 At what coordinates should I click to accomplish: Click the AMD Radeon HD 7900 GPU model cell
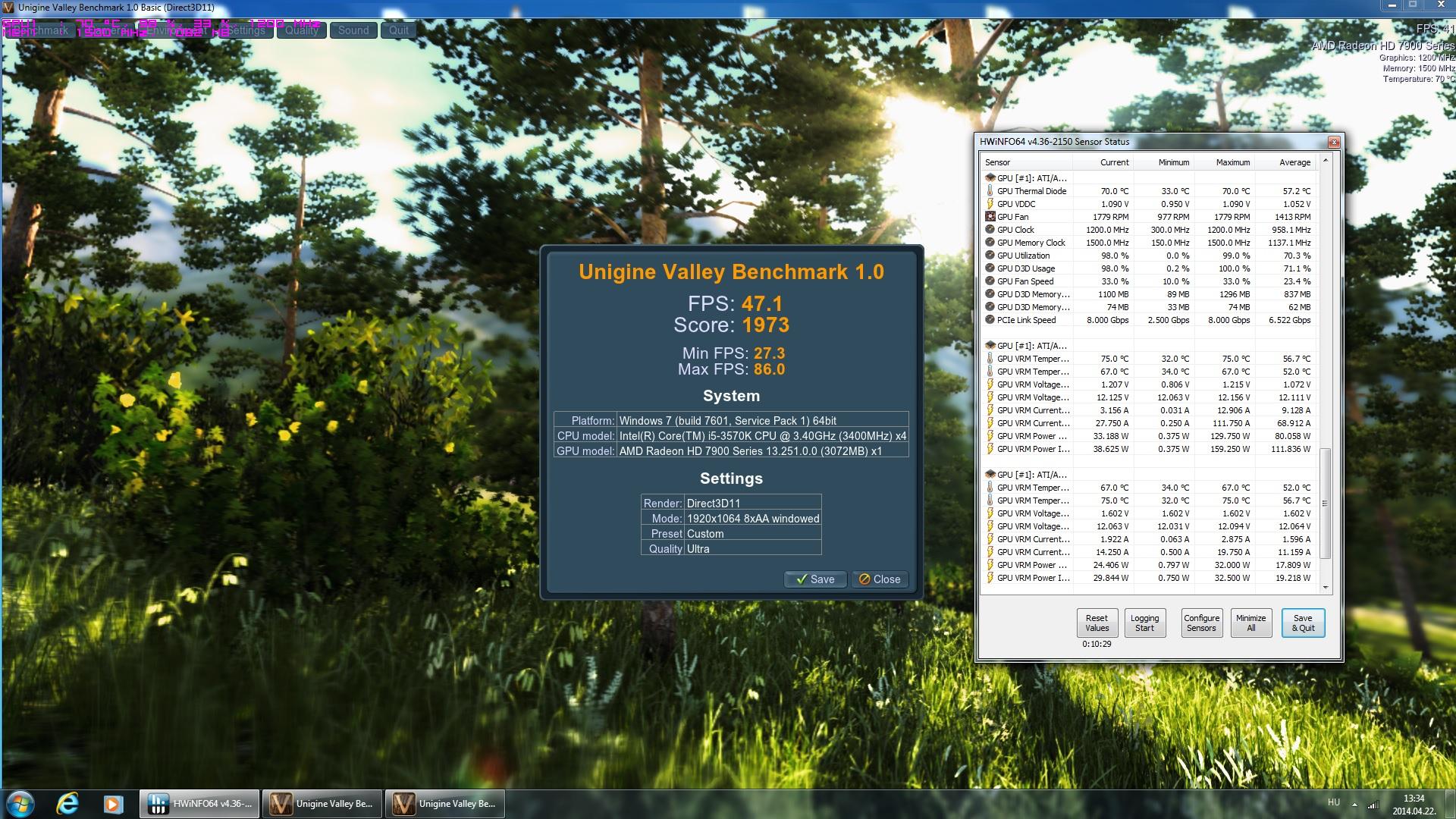pos(762,451)
